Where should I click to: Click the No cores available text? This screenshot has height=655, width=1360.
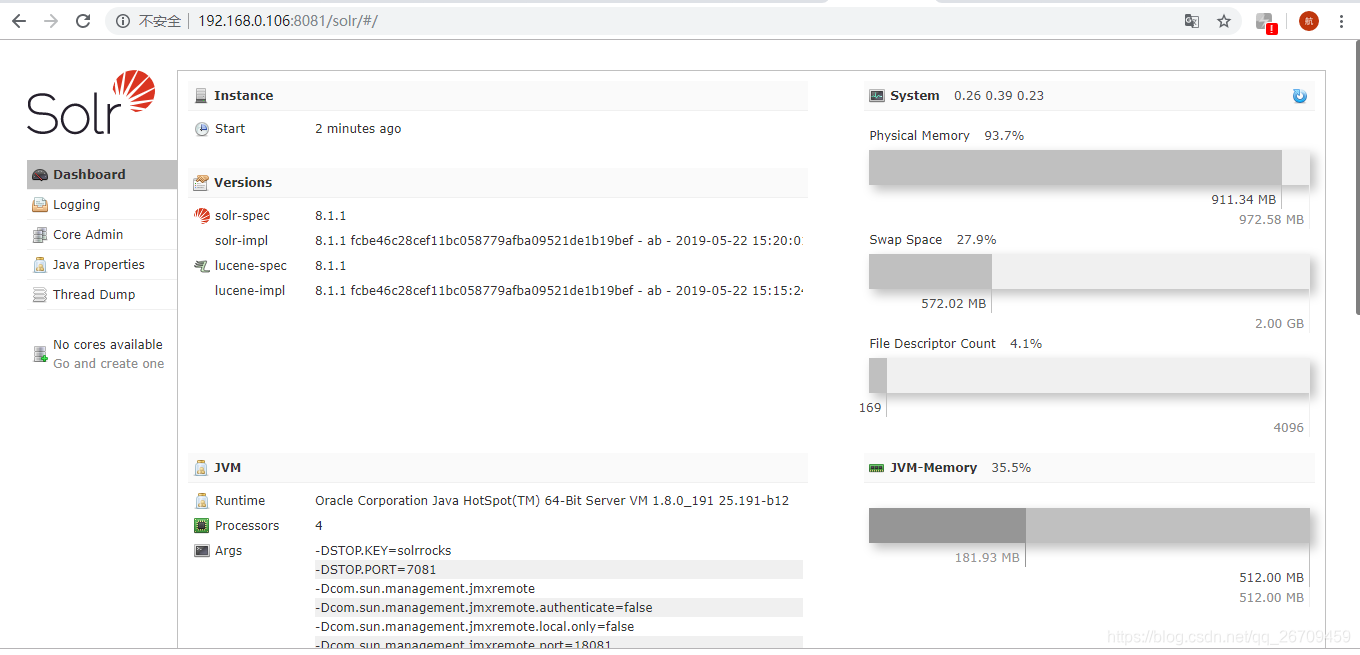point(108,345)
